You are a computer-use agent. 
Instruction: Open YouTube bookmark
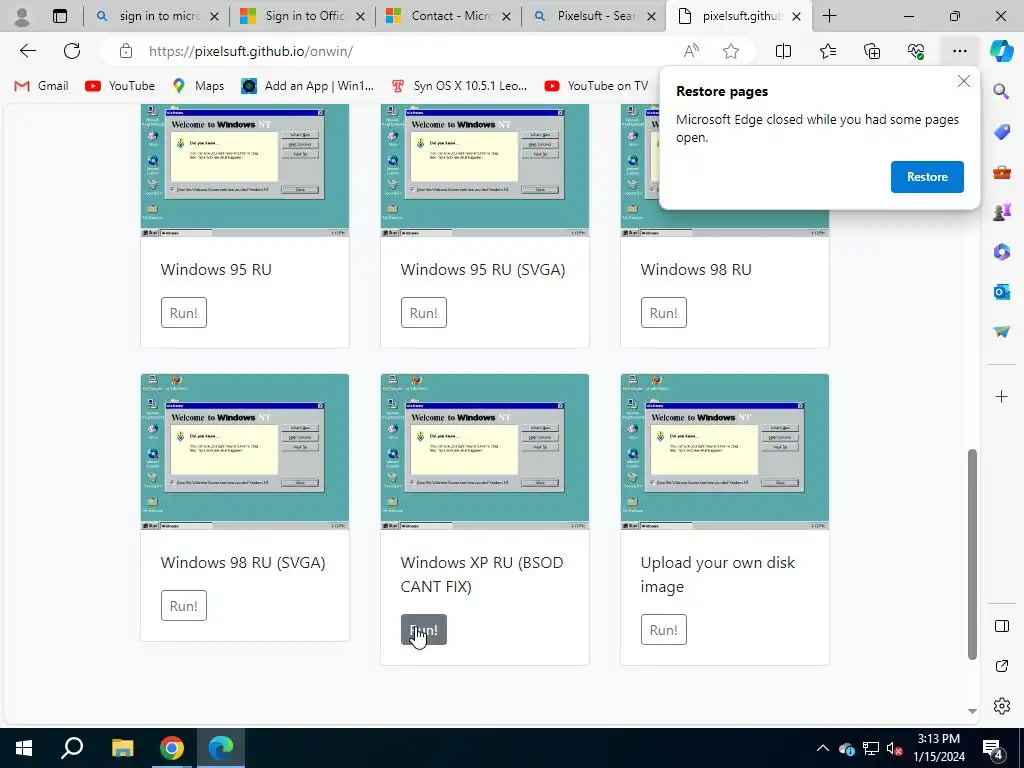pos(120,86)
